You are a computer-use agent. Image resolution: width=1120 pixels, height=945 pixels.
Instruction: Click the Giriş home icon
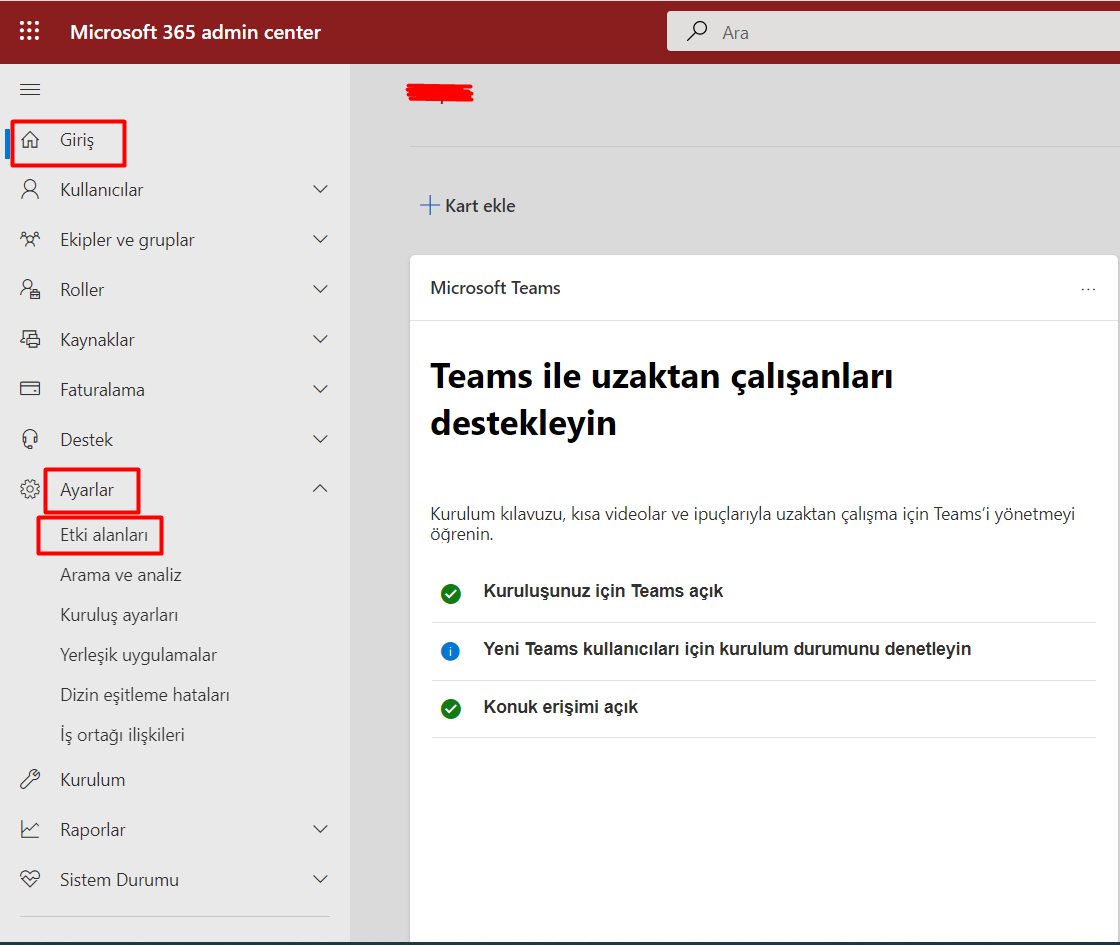(x=30, y=139)
